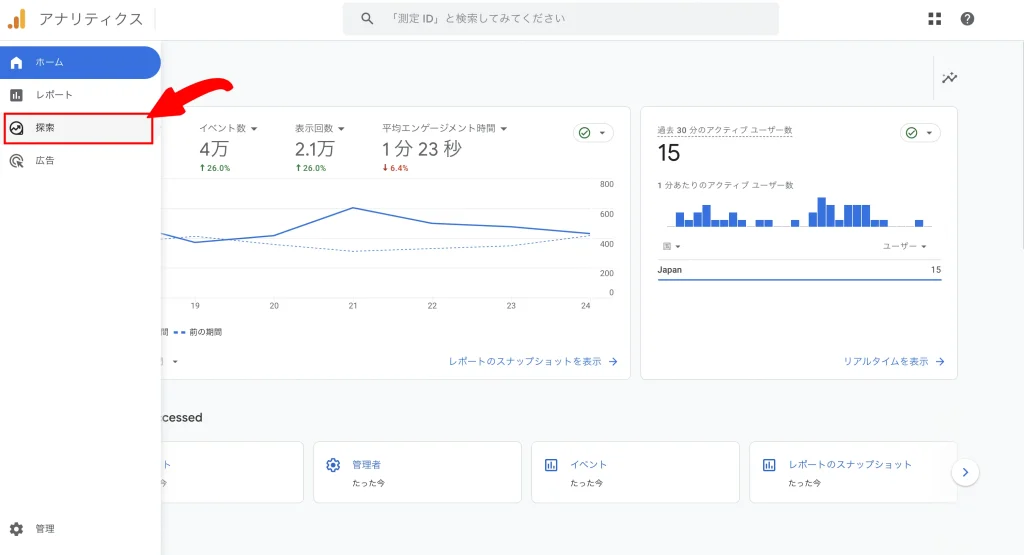Click the Insights sparkline icon
The height and width of the screenshot is (555, 1024).
[950, 78]
